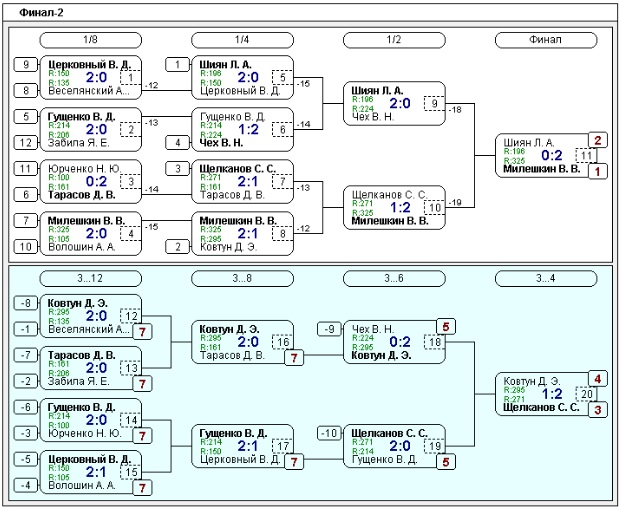The height and width of the screenshot is (508, 621).
Task: Click the "Финал-2" bracket title
Action: [42, 13]
